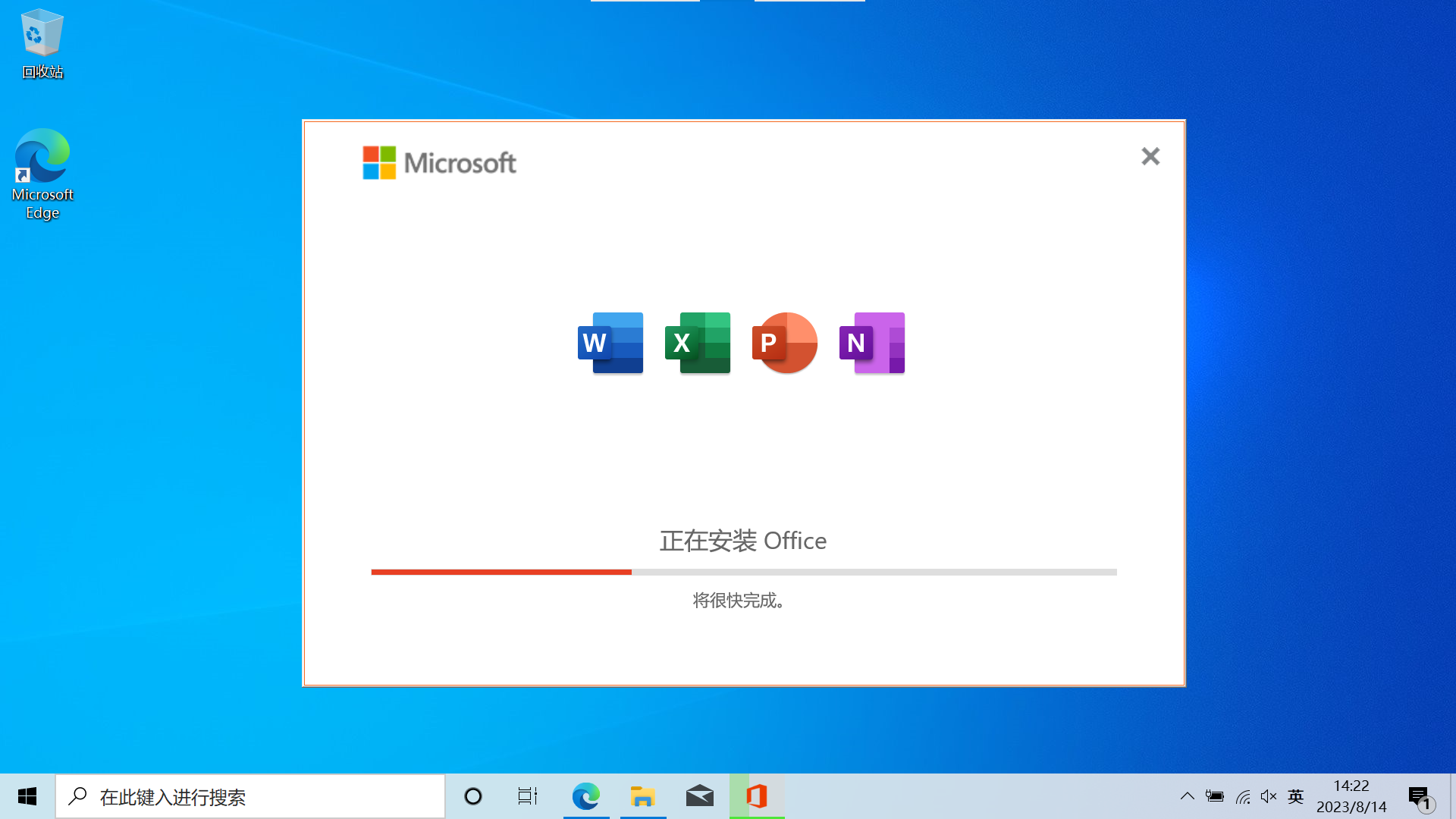The image size is (1456, 819).
Task: Open Cortana from the taskbar
Action: (x=473, y=796)
